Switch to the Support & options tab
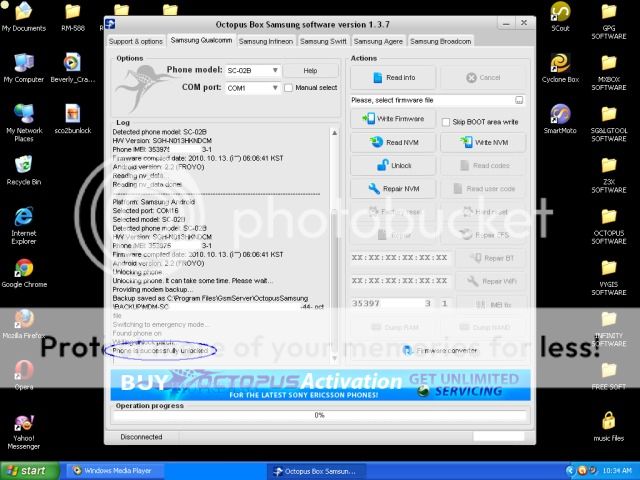 [135, 41]
